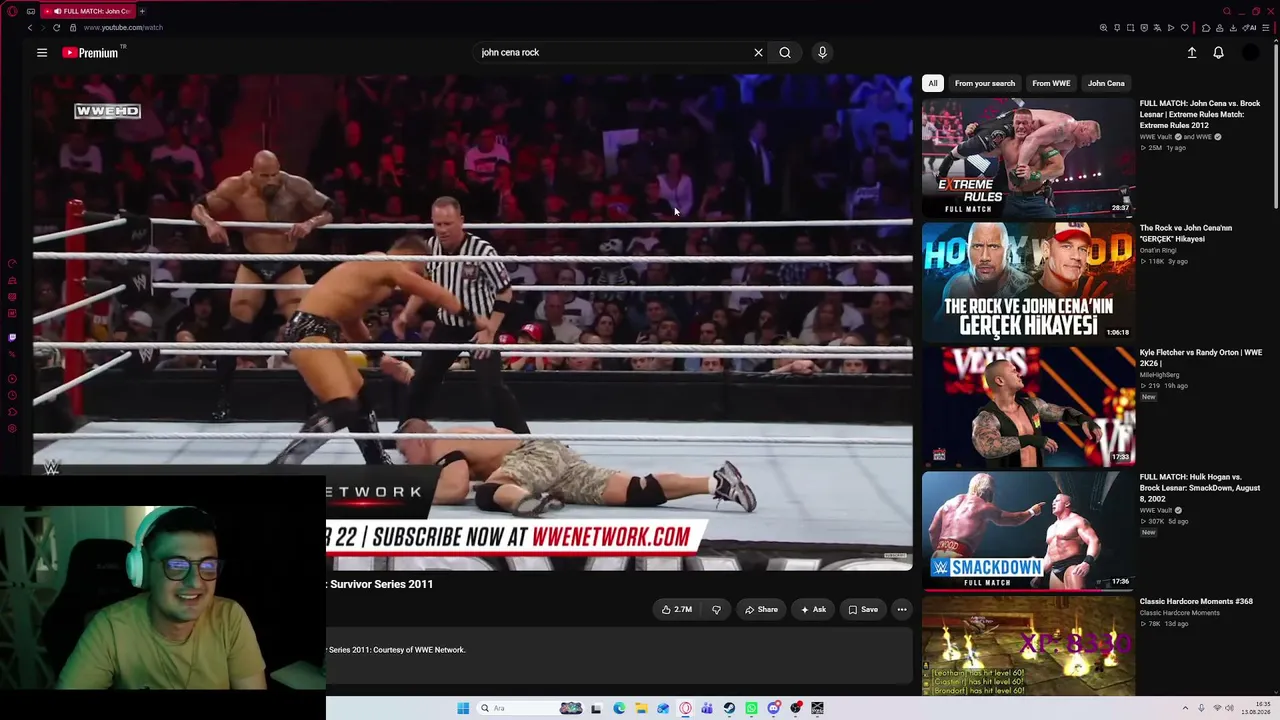The width and height of the screenshot is (1280, 720).
Task: Open taskbar clock and date
Action: coord(1255,709)
